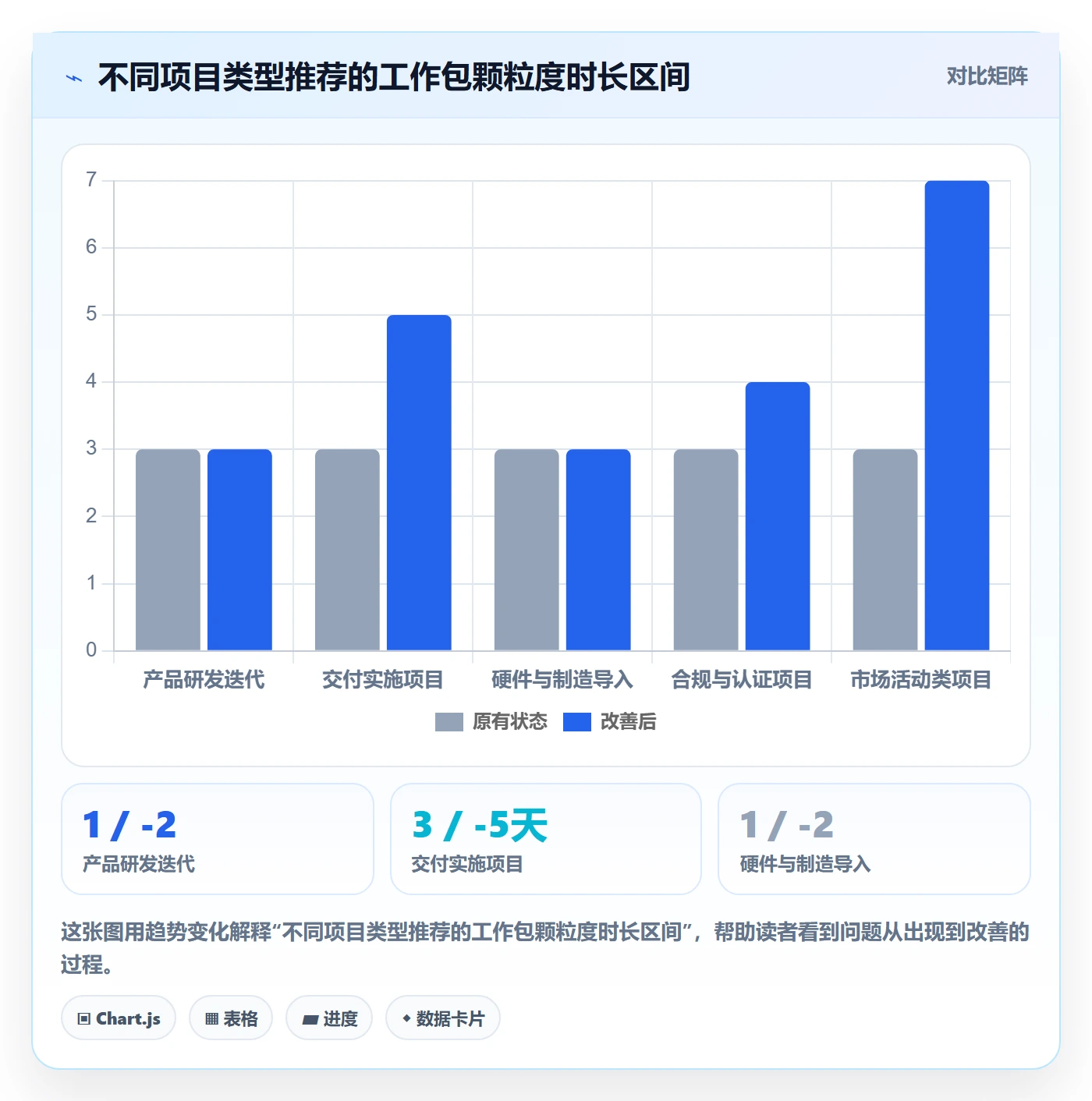Click the gray 1 / -2 value in the 硬件与制造导入 card
Image resolution: width=1092 pixels, height=1101 pixels.
[786, 825]
